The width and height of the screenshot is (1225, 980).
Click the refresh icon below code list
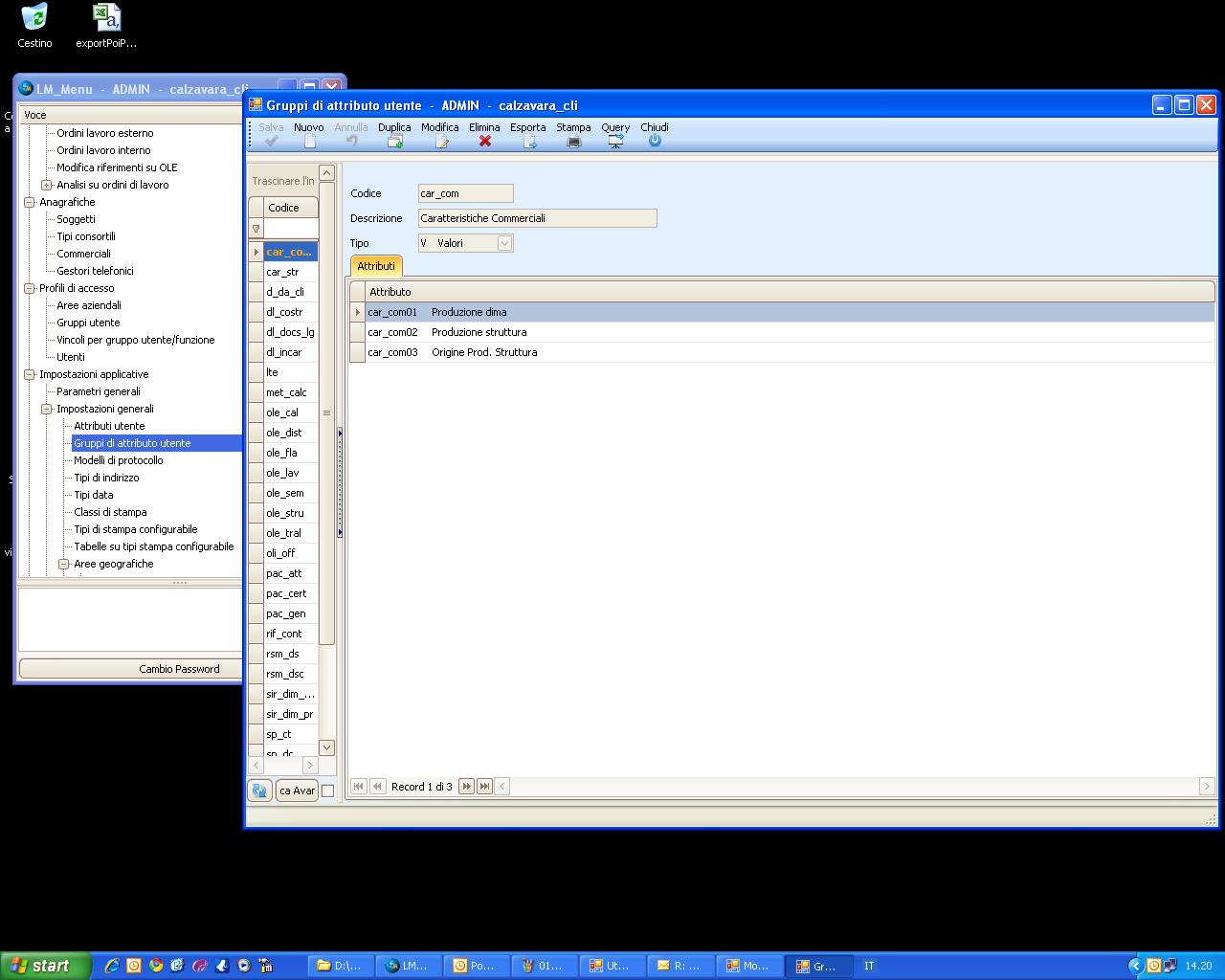[258, 791]
